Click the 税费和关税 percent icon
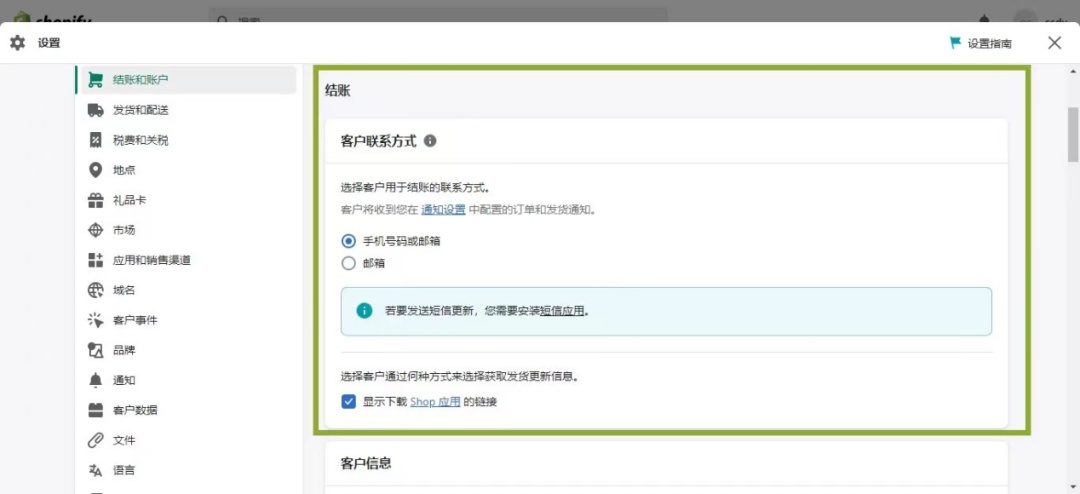The image size is (1080, 494). tap(96, 140)
